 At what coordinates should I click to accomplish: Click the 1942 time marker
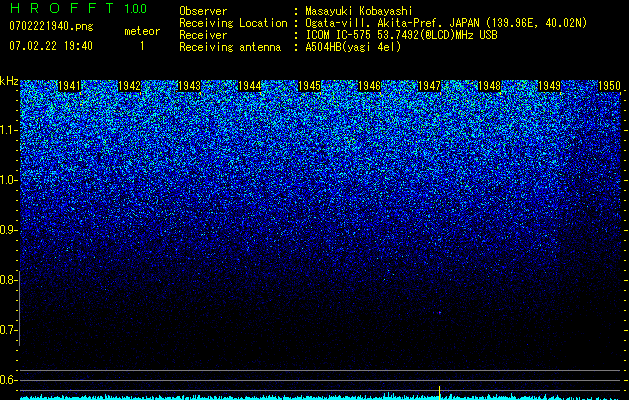click(130, 86)
